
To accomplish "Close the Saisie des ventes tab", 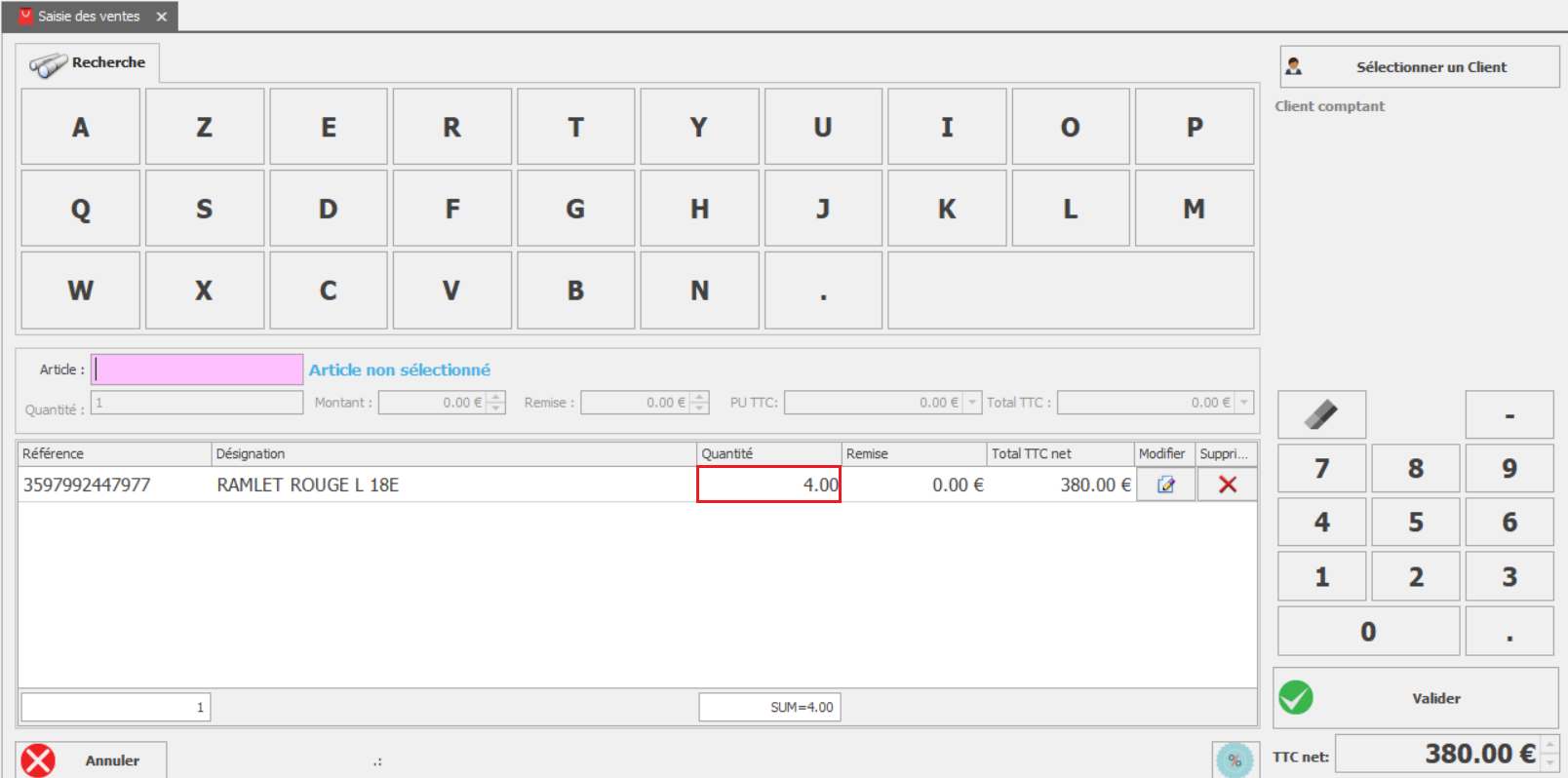I will pyautogui.click(x=162, y=17).
